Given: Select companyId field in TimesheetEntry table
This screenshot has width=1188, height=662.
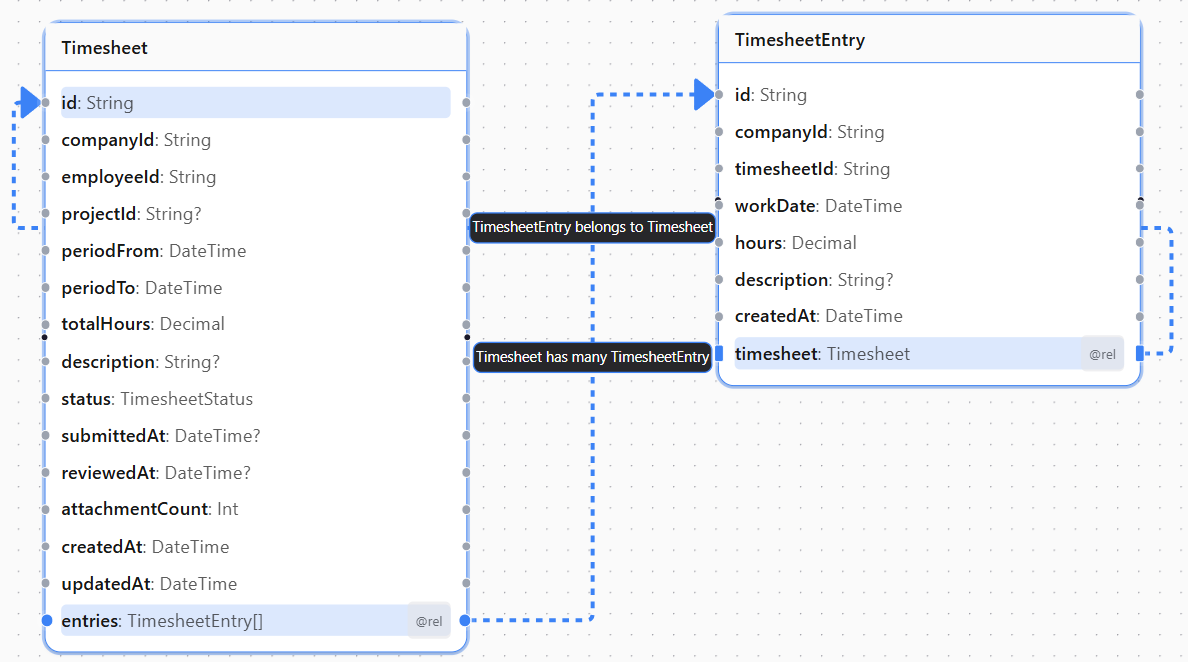Looking at the screenshot, I should (x=929, y=132).
